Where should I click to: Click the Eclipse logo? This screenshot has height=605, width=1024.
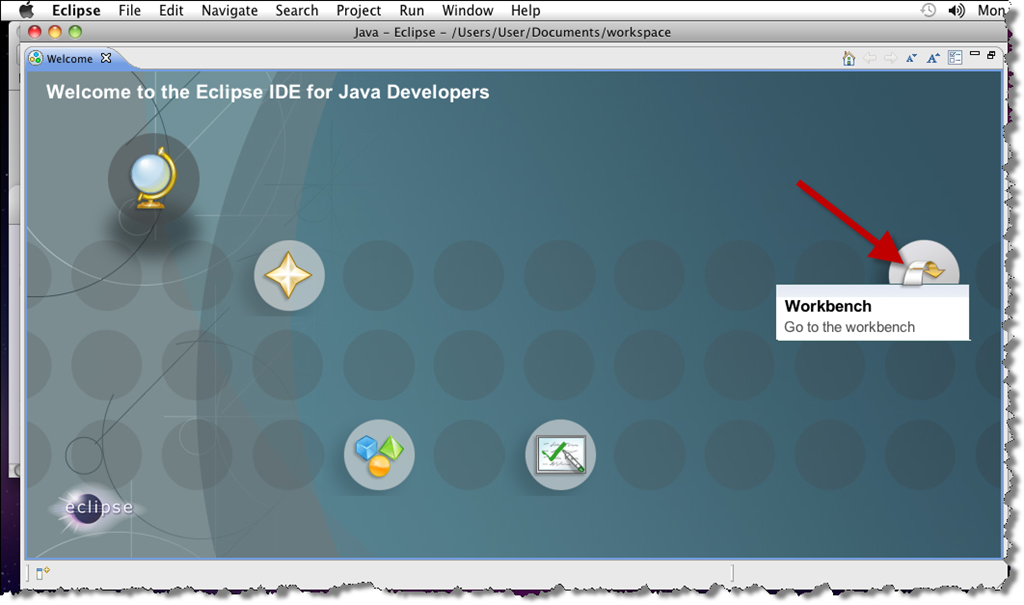(98, 508)
